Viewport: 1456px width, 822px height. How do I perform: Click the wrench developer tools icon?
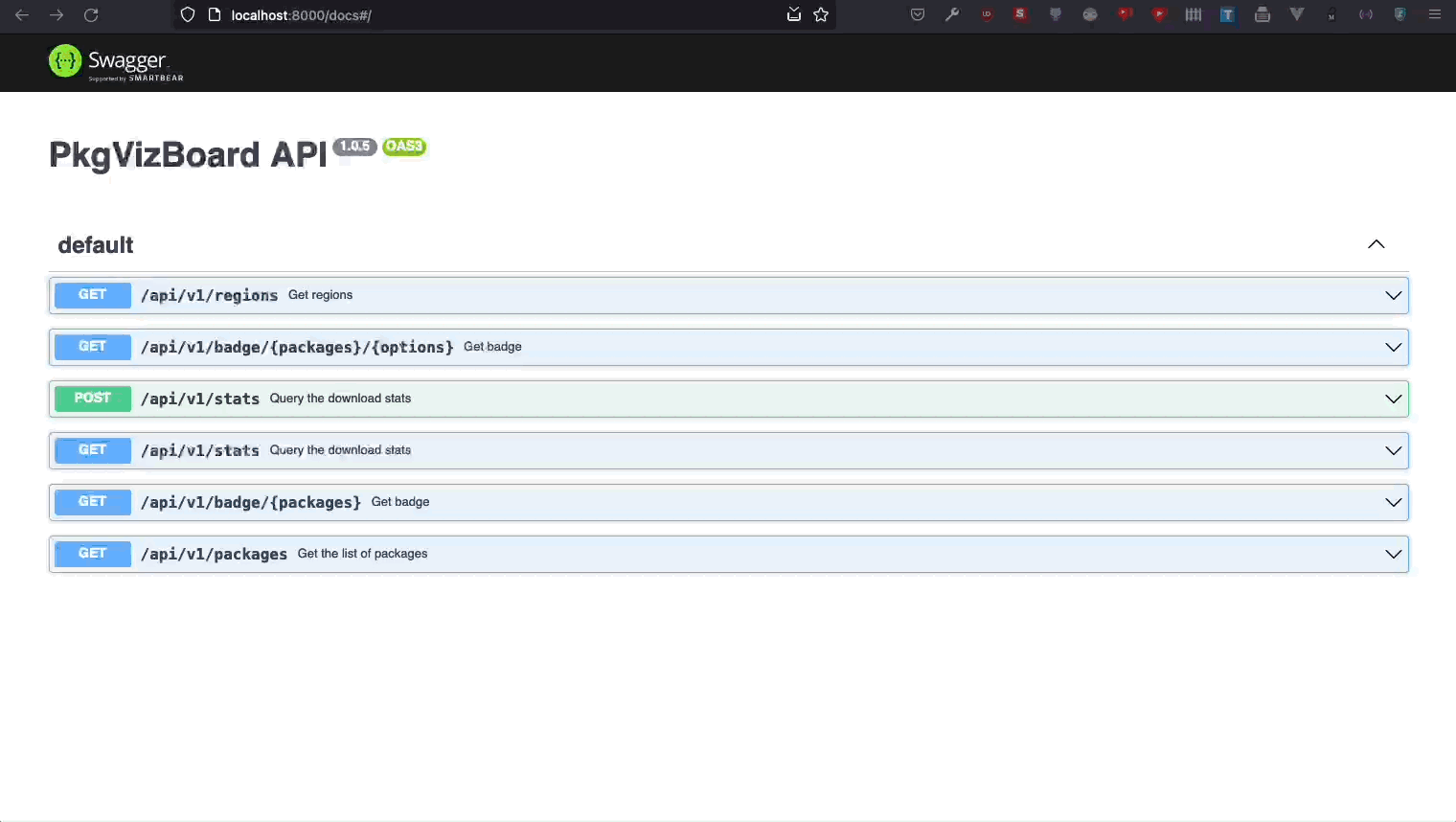(x=952, y=15)
